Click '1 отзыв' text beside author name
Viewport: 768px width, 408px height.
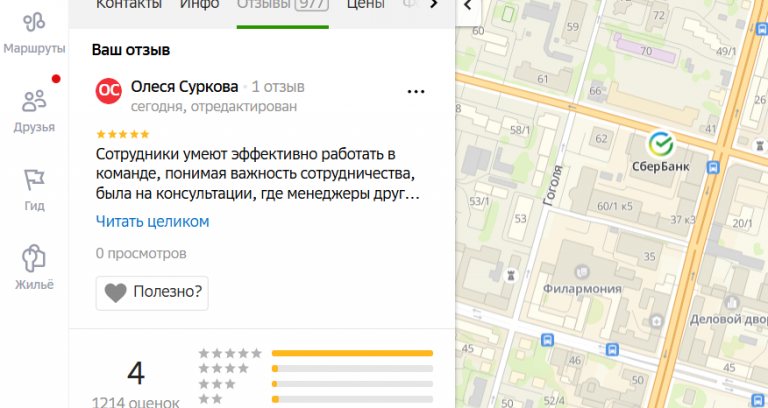(x=278, y=87)
